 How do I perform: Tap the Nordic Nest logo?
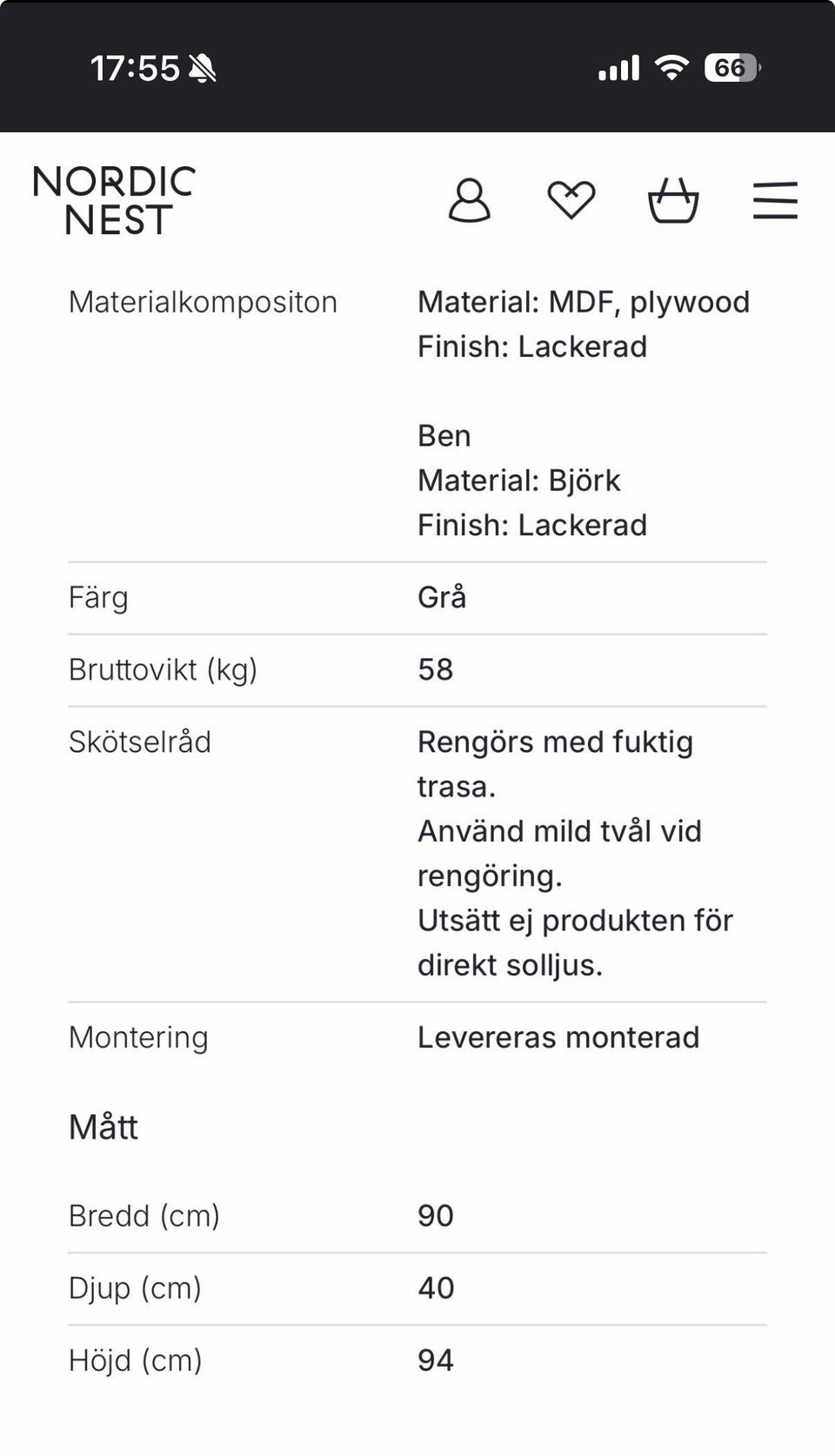click(114, 201)
